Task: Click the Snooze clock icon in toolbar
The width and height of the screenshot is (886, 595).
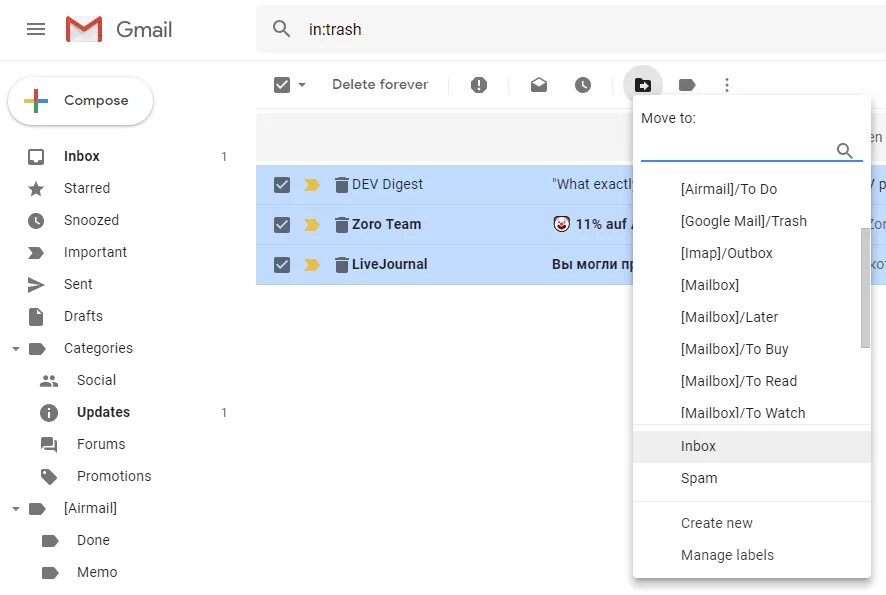Action: pyautogui.click(x=583, y=85)
